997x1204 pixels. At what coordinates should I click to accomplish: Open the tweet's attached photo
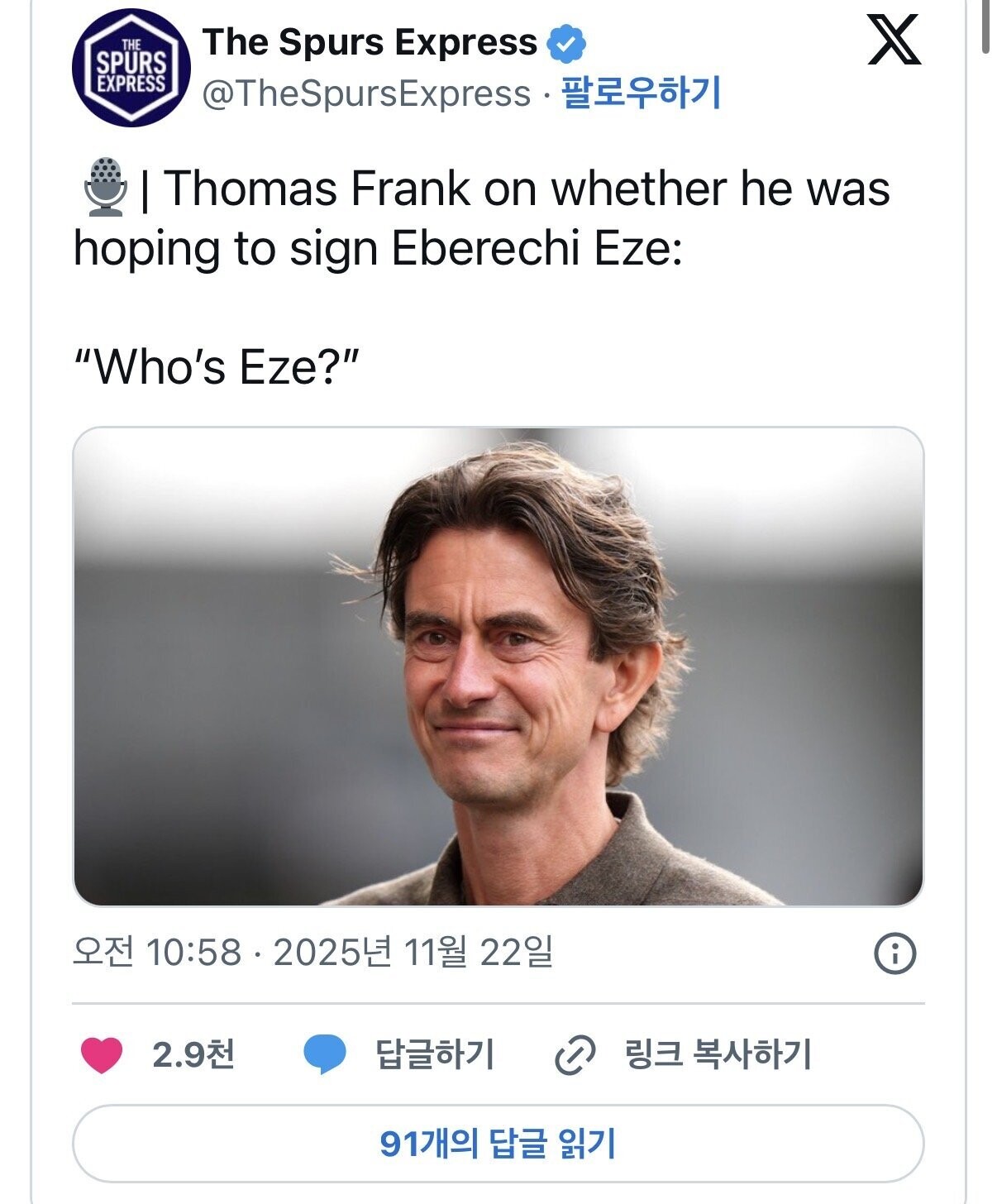click(498, 666)
